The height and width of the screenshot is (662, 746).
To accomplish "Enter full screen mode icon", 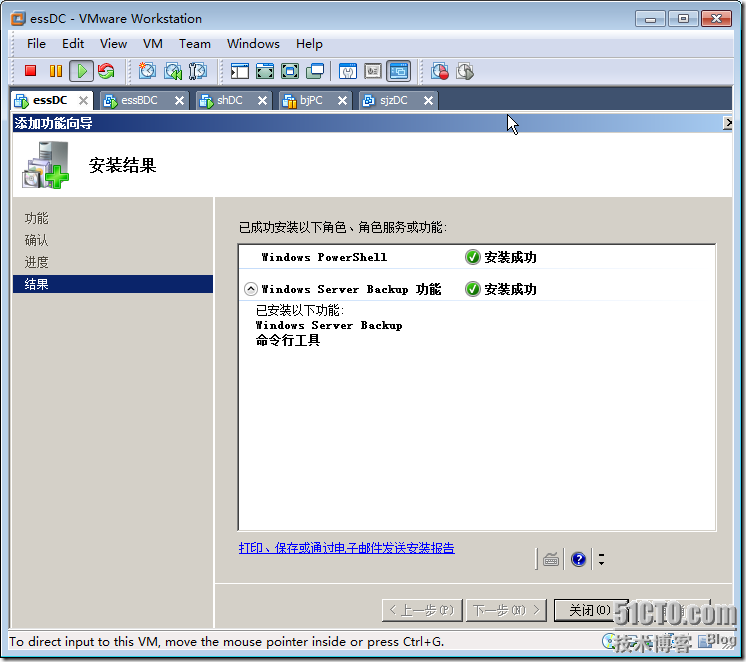I will point(290,71).
